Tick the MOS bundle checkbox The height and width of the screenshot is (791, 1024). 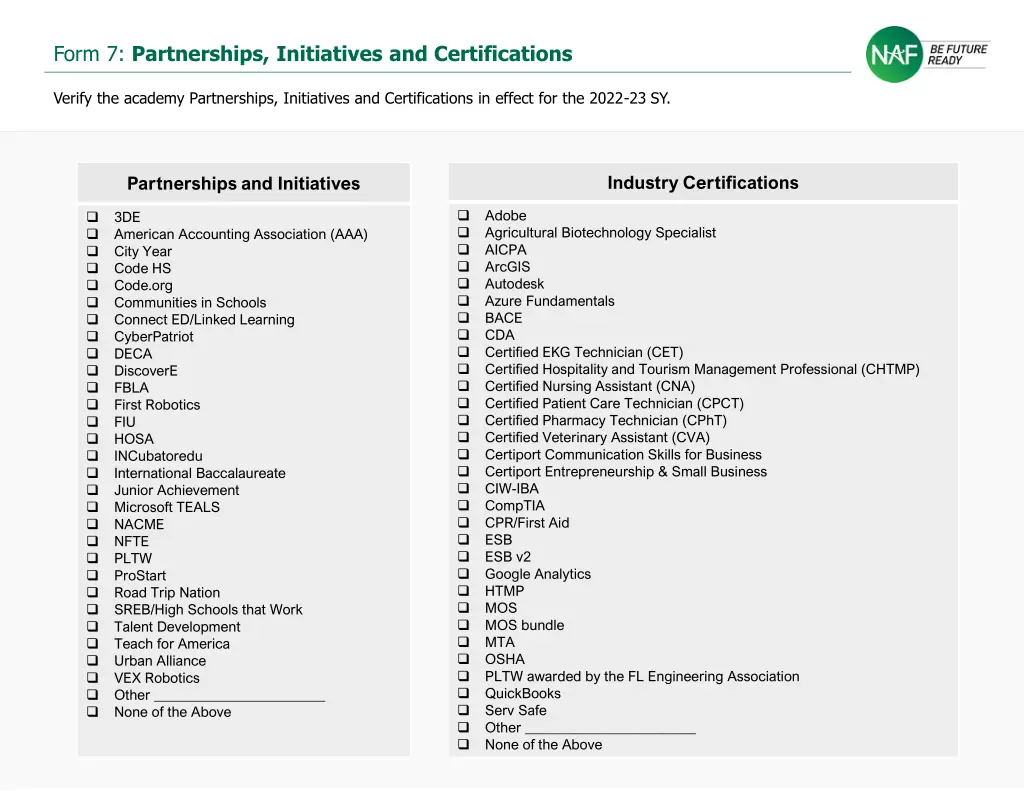[463, 624]
